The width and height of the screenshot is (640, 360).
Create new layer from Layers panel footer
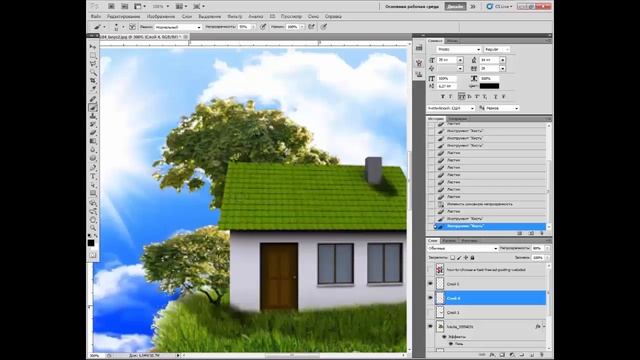click(532, 355)
